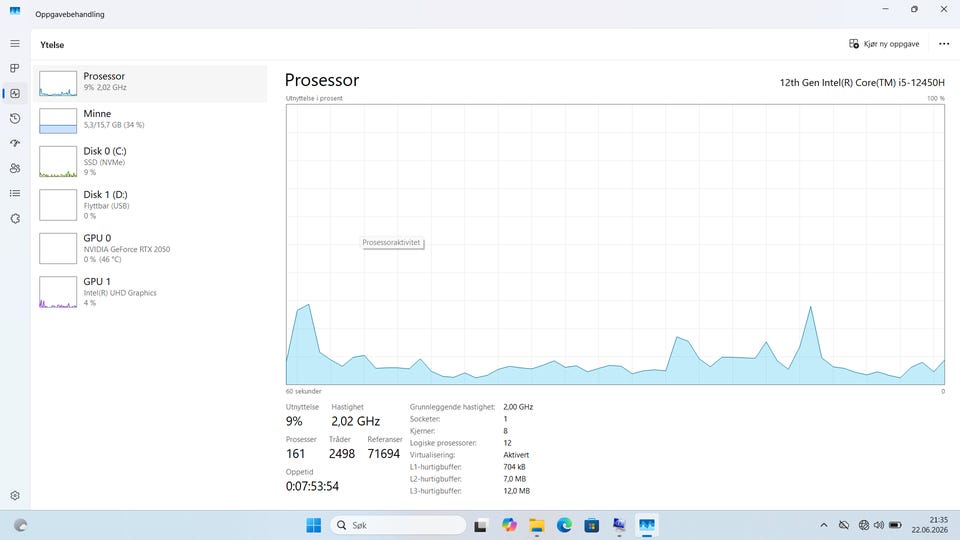Open File Explorer from the taskbar
The height and width of the screenshot is (540, 960).
pyautogui.click(x=537, y=525)
